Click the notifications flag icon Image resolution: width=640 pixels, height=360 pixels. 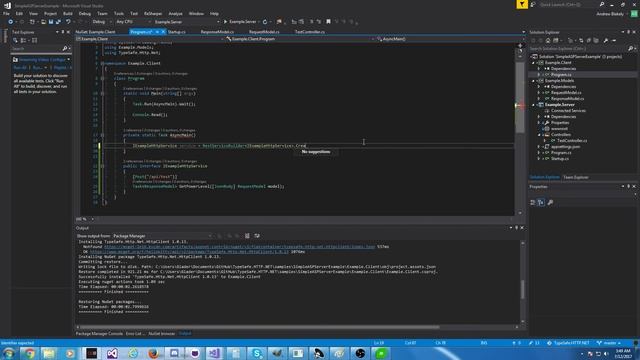tap(522, 4)
